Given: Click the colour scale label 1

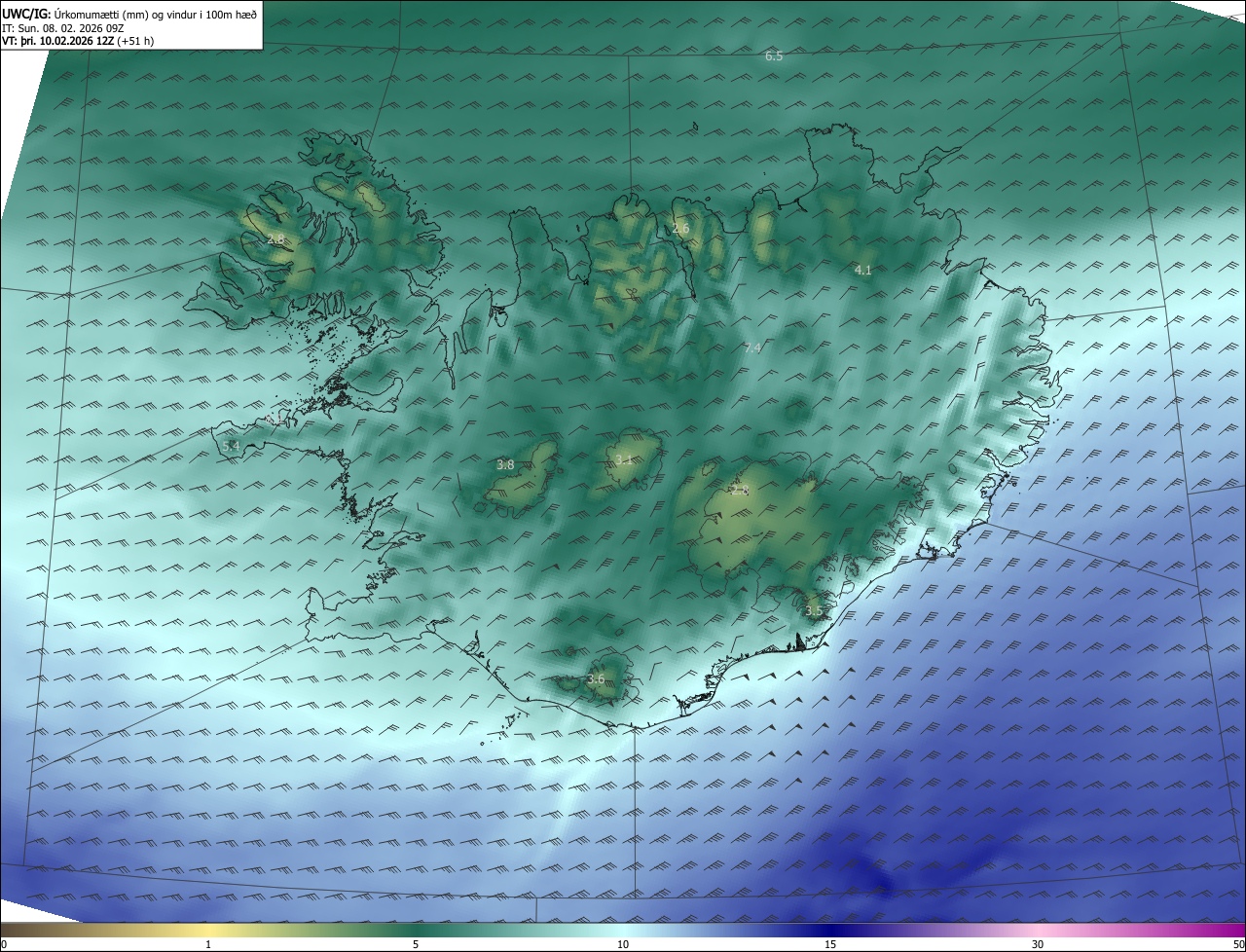Looking at the screenshot, I should (208, 944).
